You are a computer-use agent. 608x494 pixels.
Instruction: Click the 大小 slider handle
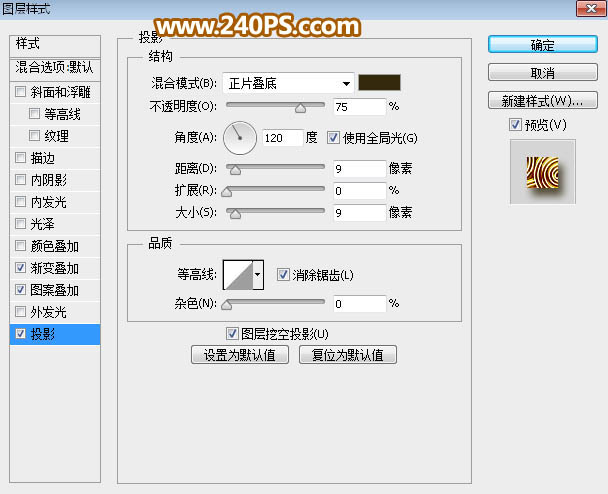point(235,214)
